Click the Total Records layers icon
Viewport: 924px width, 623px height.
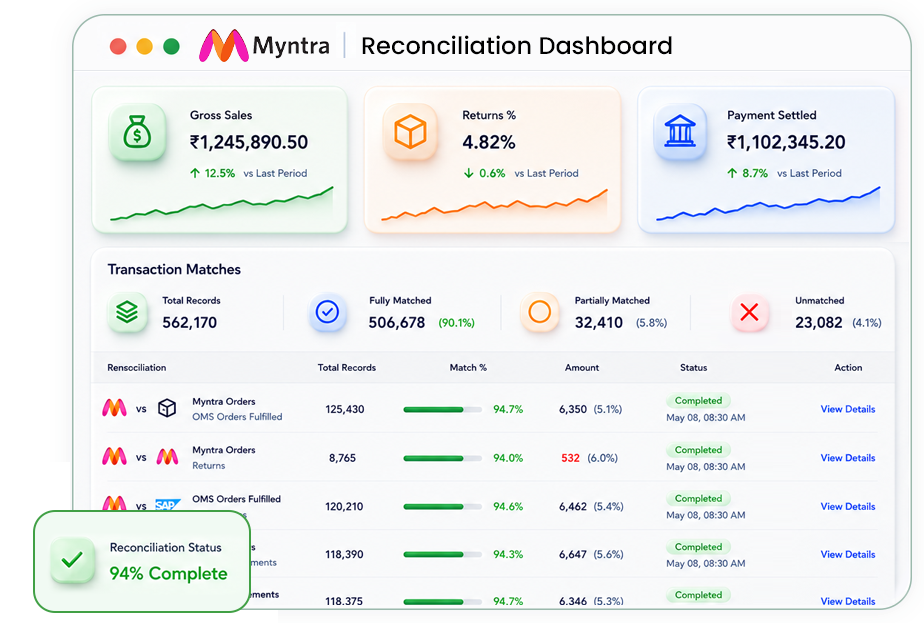click(127, 312)
